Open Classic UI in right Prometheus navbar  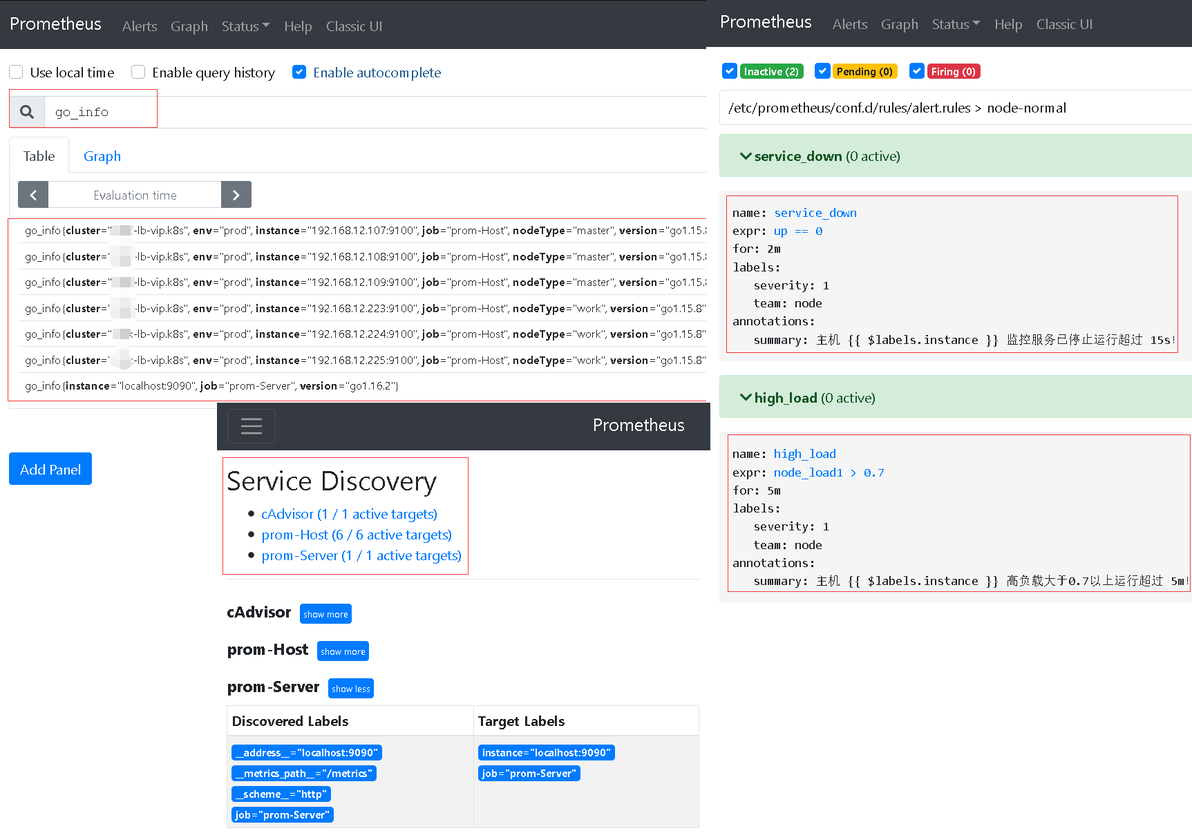tap(1064, 24)
